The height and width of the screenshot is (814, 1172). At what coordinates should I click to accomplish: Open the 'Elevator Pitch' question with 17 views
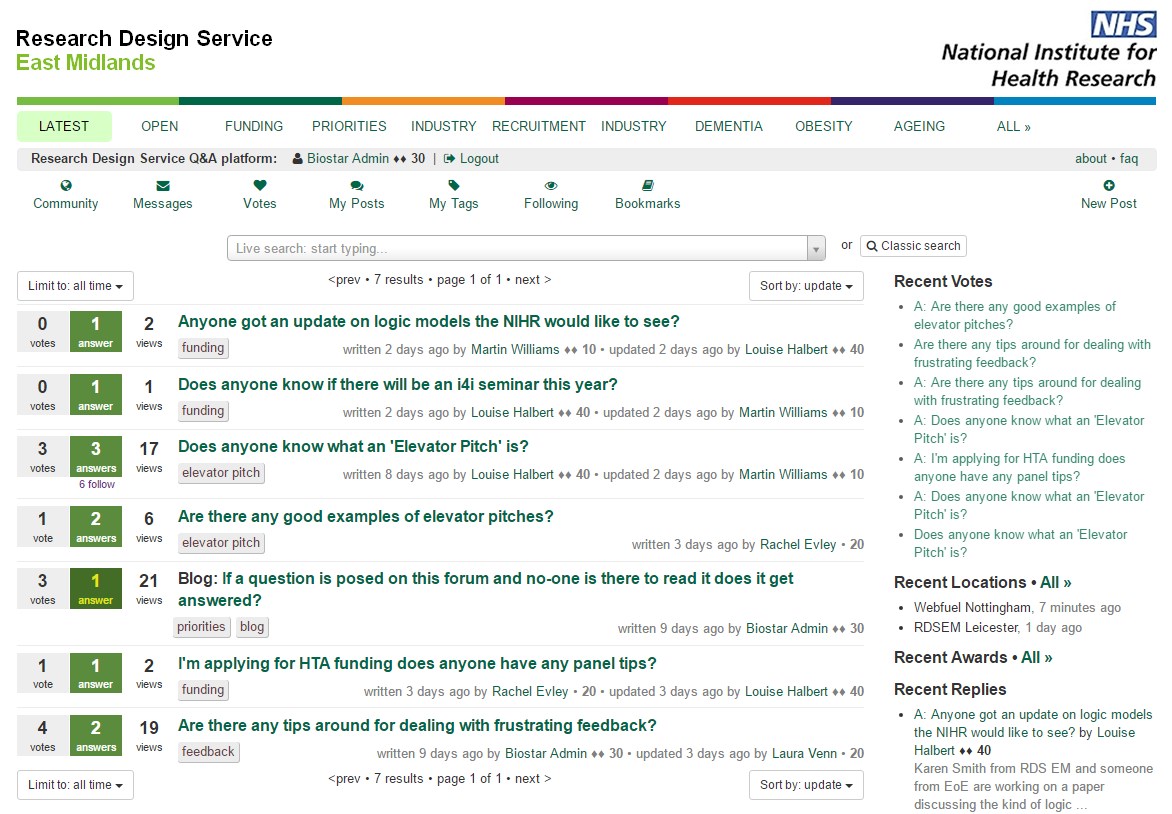[x=353, y=447]
